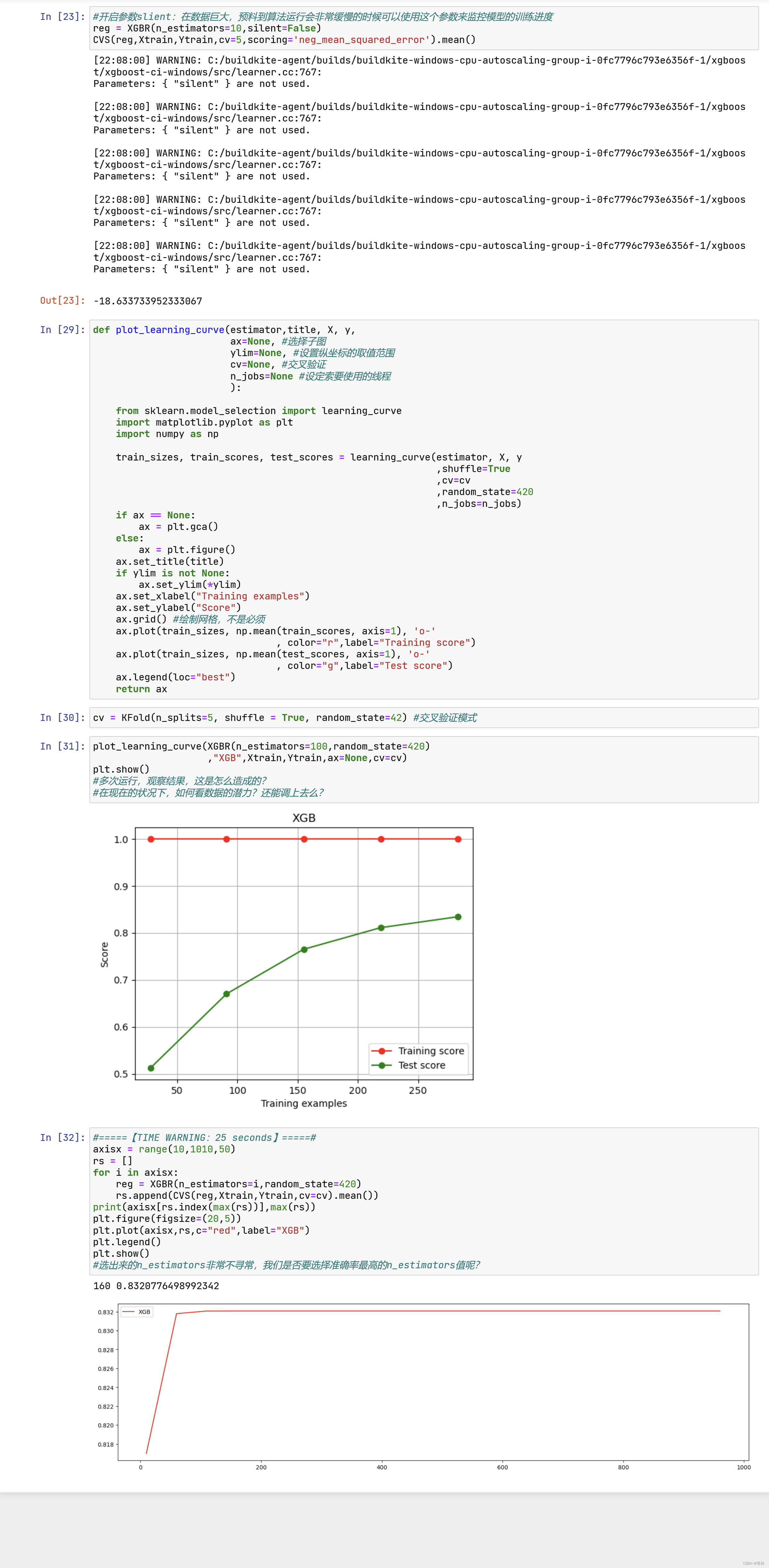Click the output value -18.633733952333067

(148, 301)
